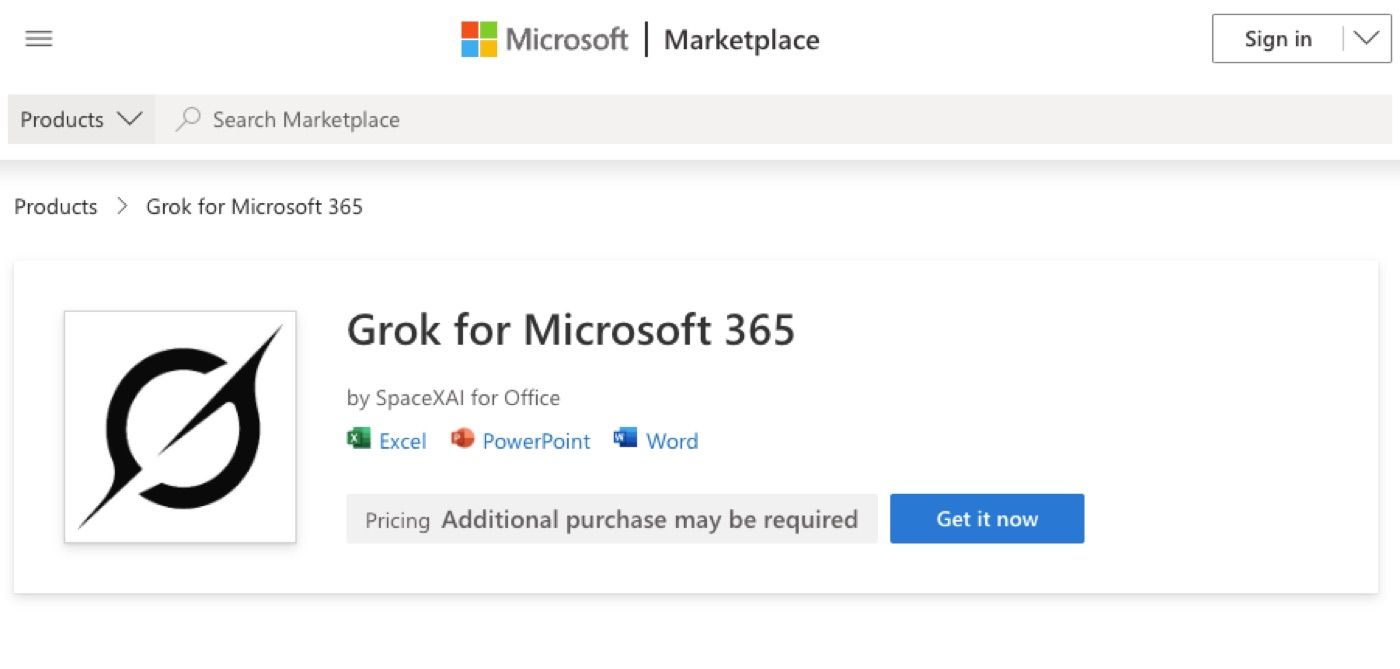Click the Sign in button

(x=1277, y=39)
